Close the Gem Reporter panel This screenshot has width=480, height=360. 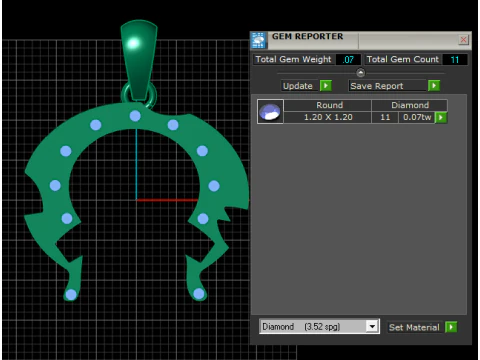(x=463, y=40)
